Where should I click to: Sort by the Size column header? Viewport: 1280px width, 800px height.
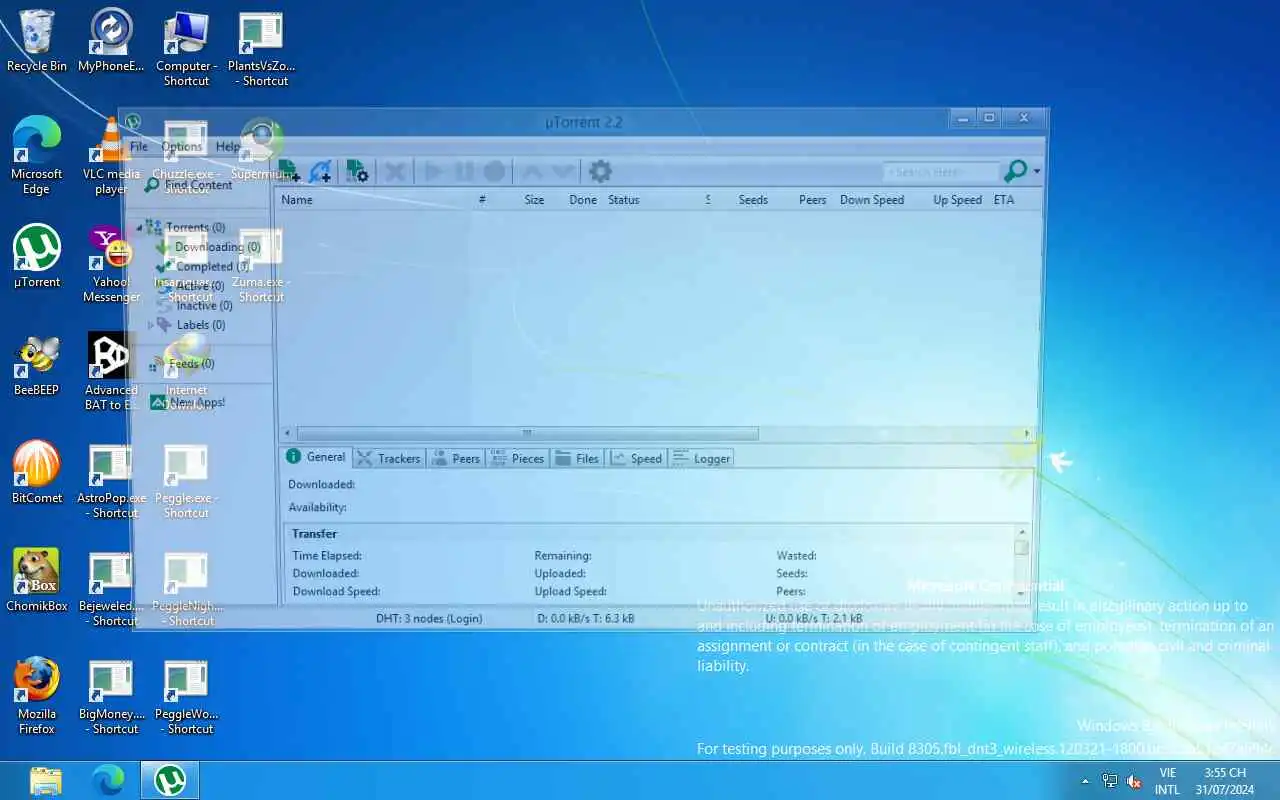[x=534, y=200]
